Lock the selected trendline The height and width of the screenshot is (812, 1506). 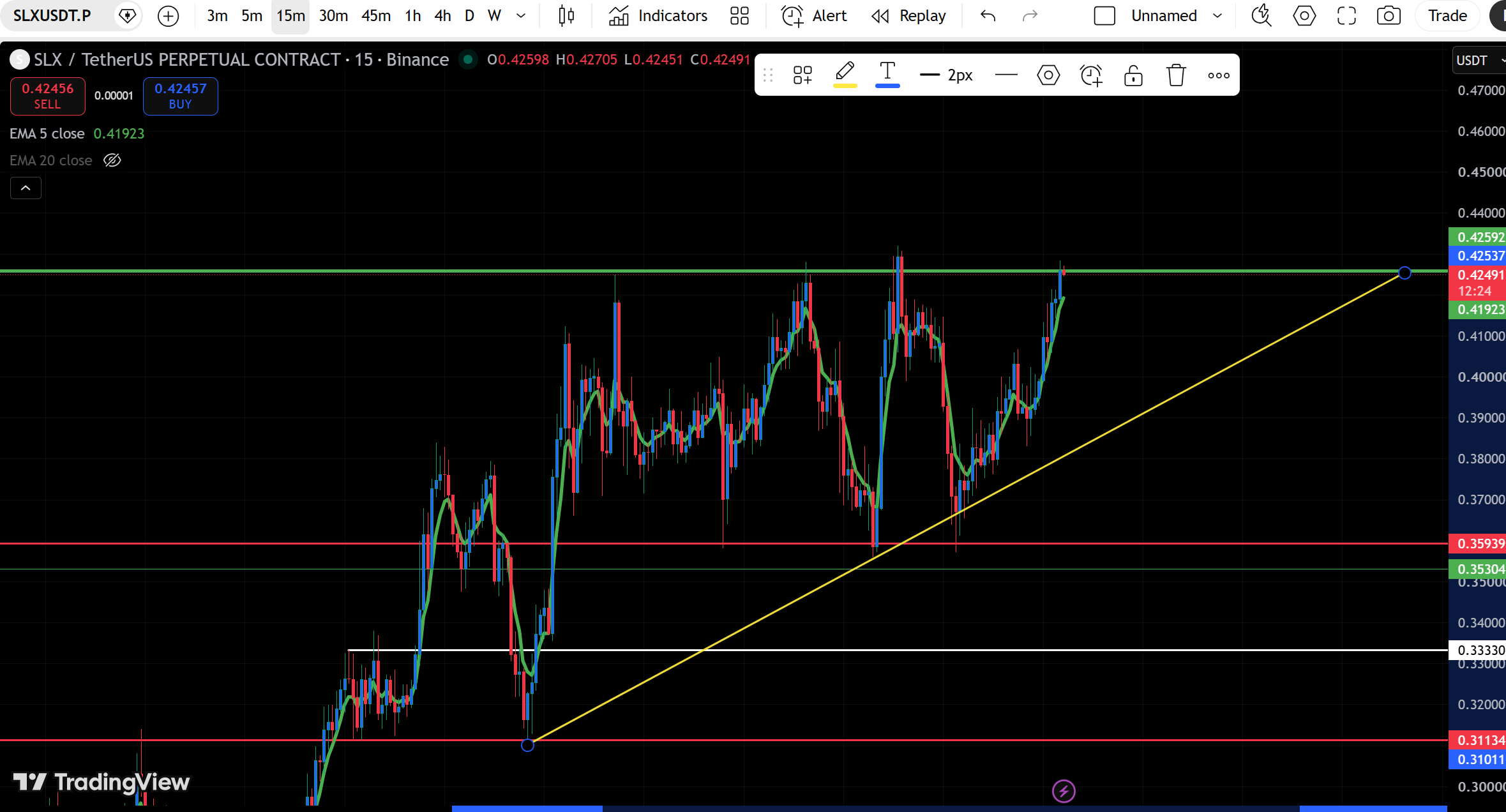click(1133, 75)
